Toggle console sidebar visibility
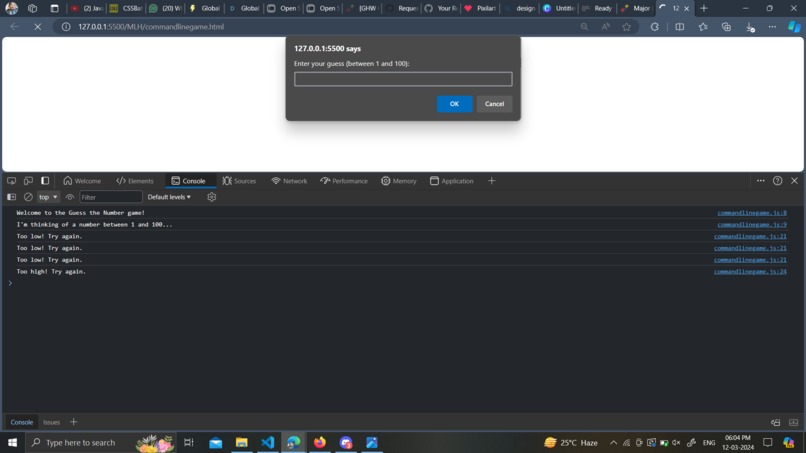The image size is (806, 453). coord(11,197)
